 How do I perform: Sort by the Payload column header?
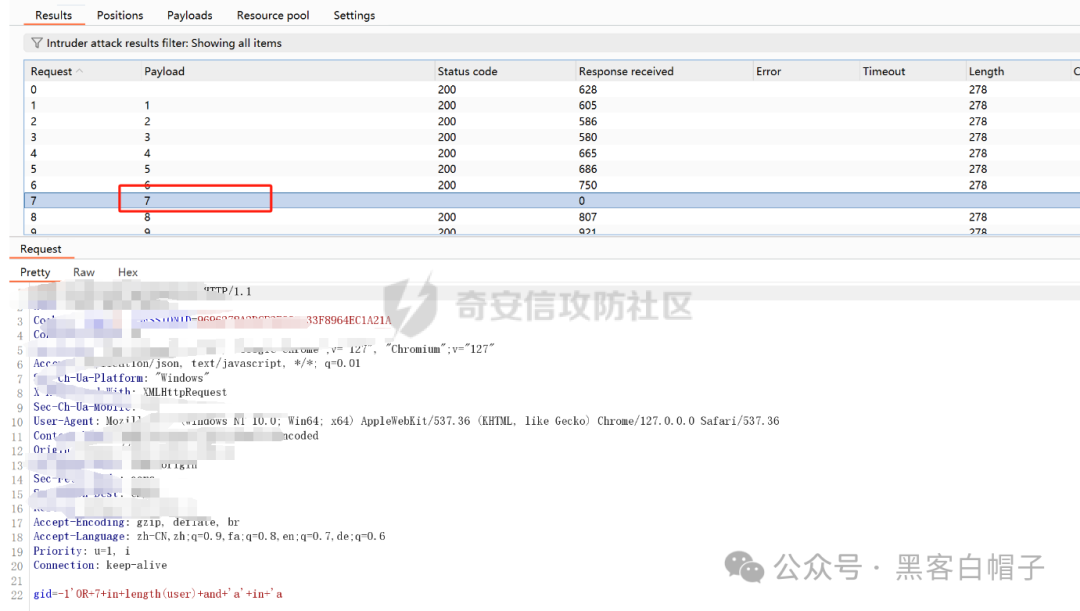click(164, 71)
